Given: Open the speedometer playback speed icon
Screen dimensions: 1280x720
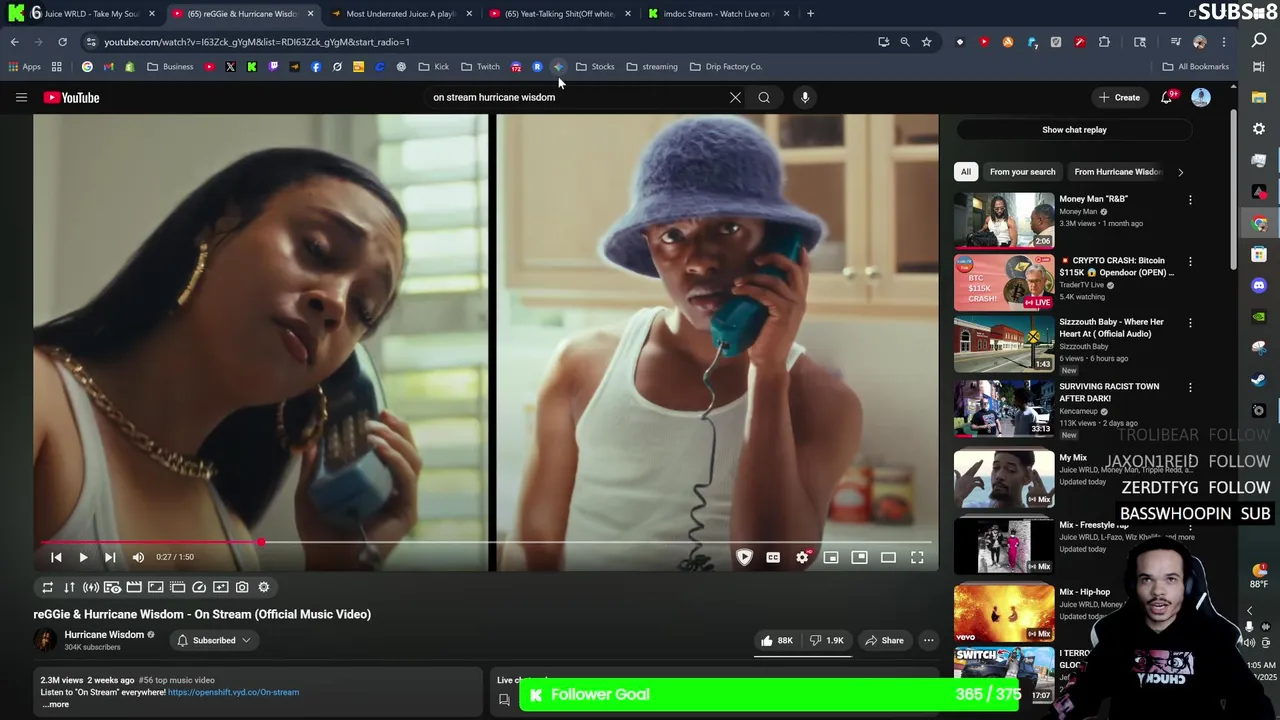Looking at the screenshot, I should (199, 587).
